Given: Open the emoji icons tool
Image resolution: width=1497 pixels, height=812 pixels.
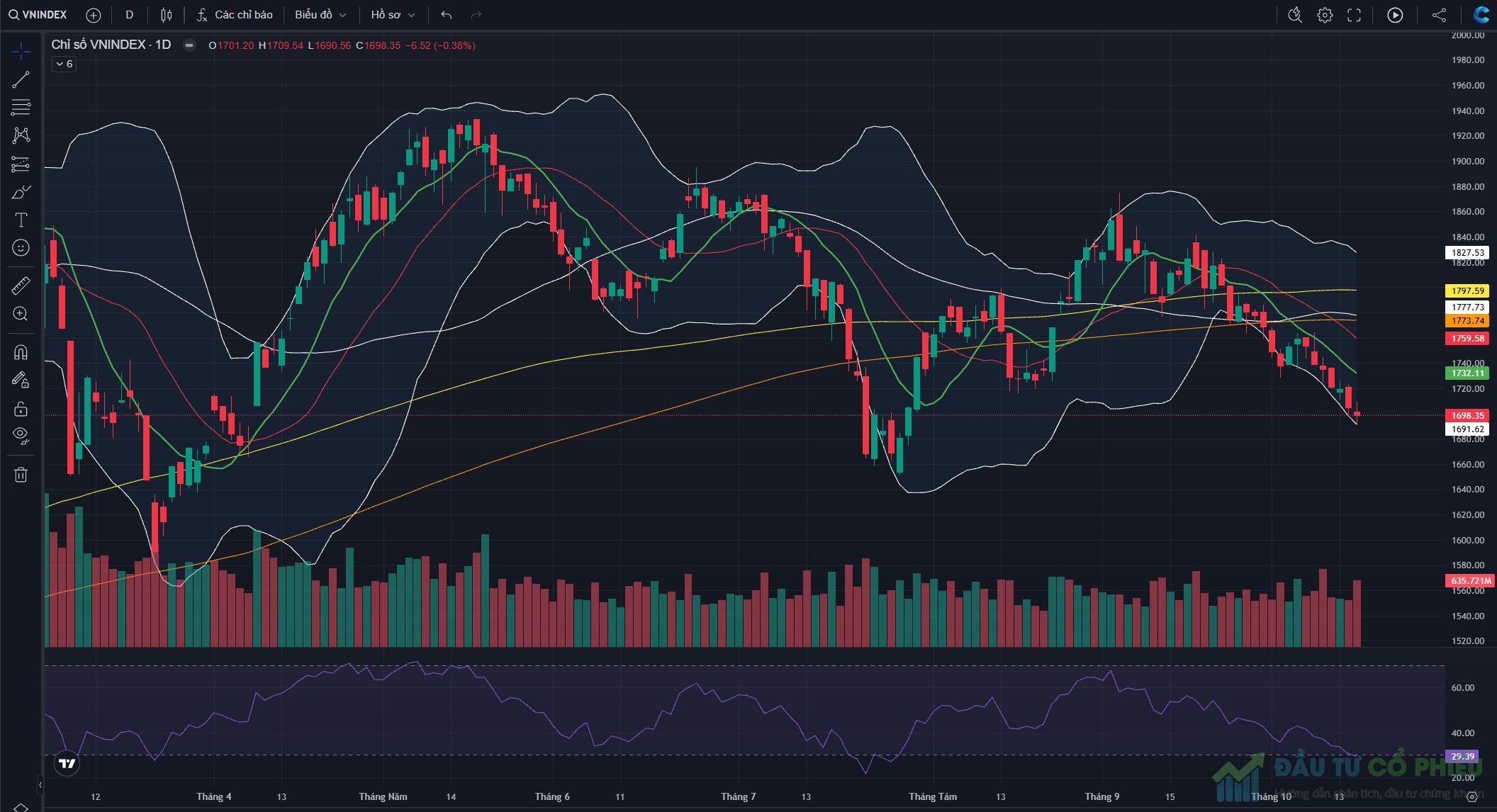Looking at the screenshot, I should [21, 248].
